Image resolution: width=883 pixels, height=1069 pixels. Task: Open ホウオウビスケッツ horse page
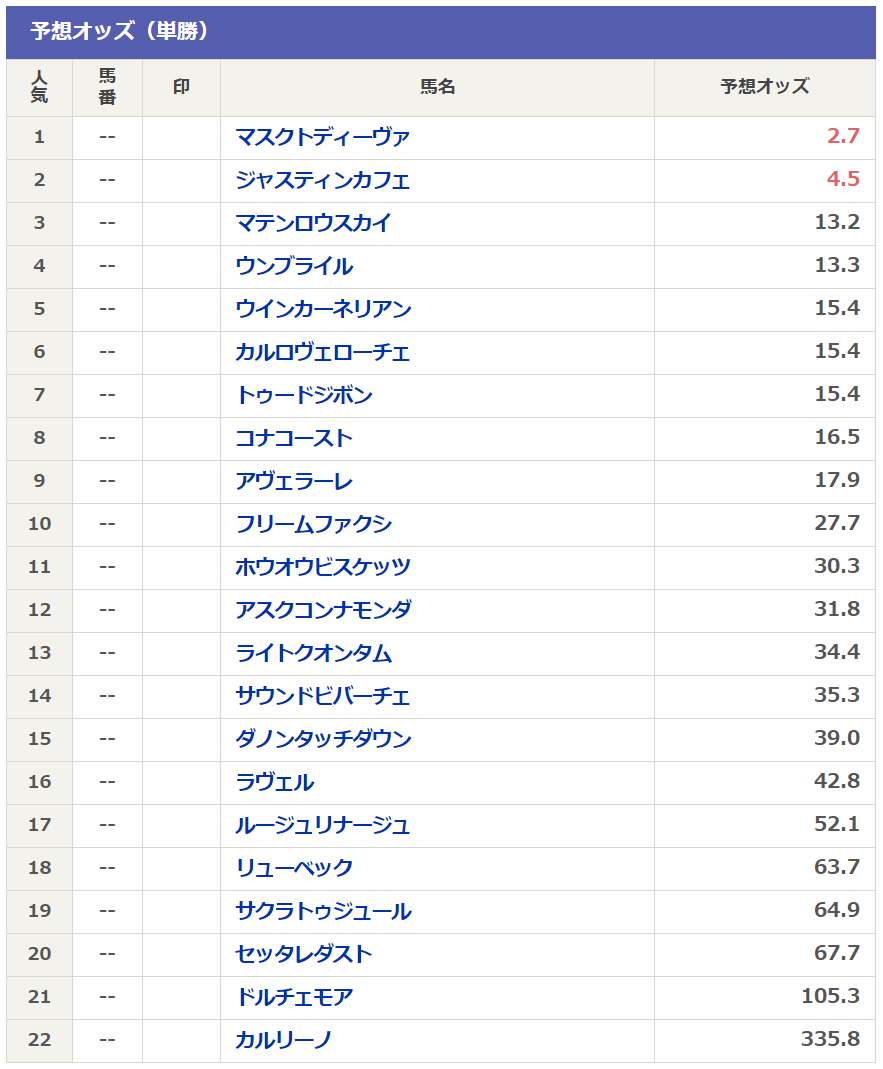pos(323,567)
